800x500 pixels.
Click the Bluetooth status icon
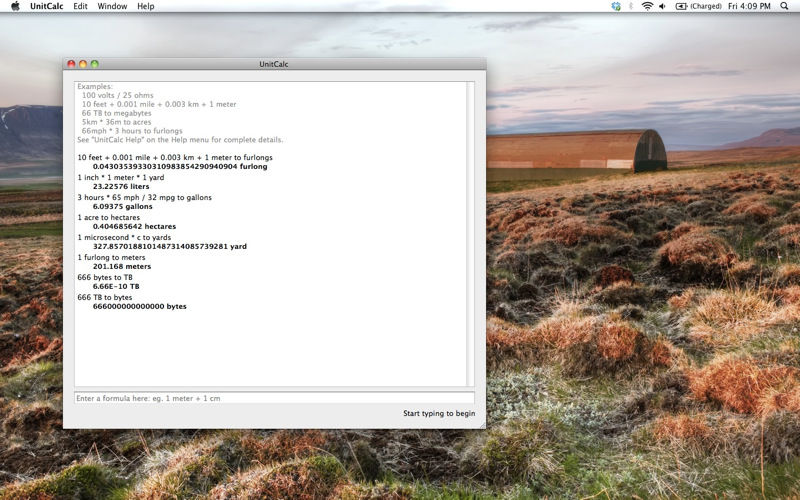(x=631, y=6)
